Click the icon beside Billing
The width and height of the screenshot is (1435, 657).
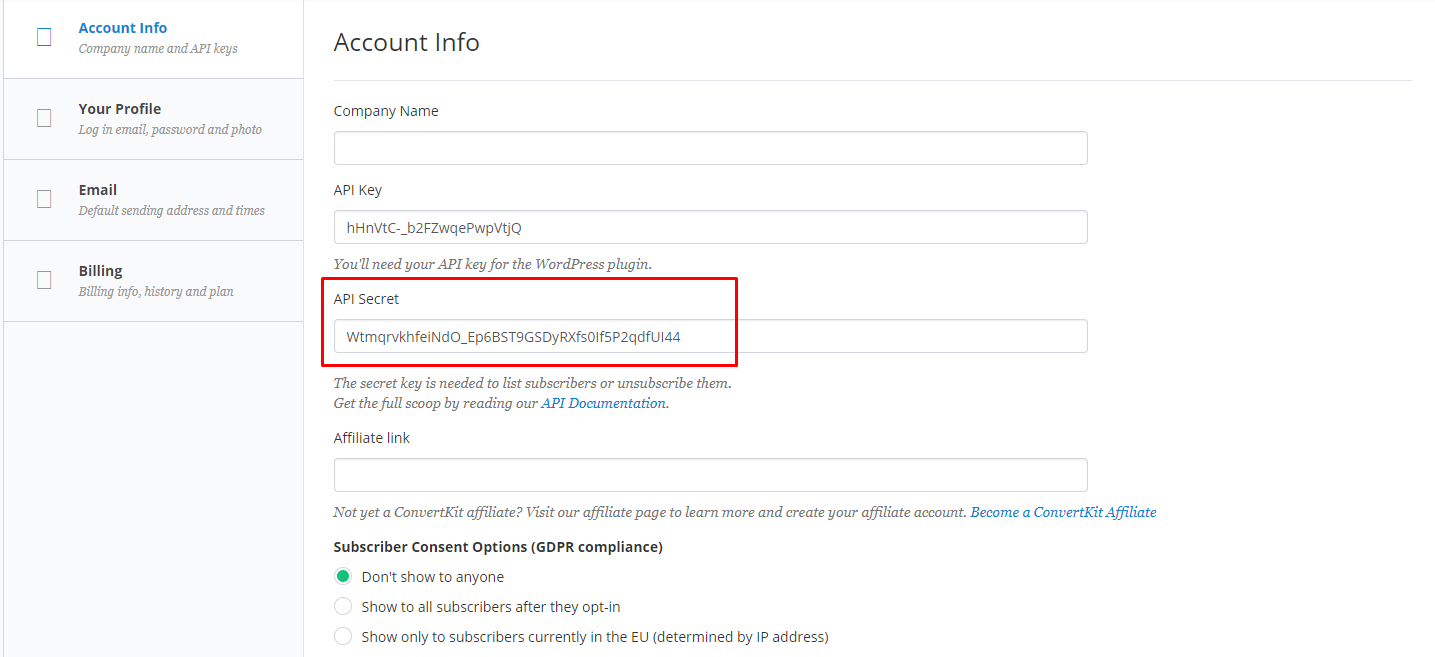click(44, 280)
